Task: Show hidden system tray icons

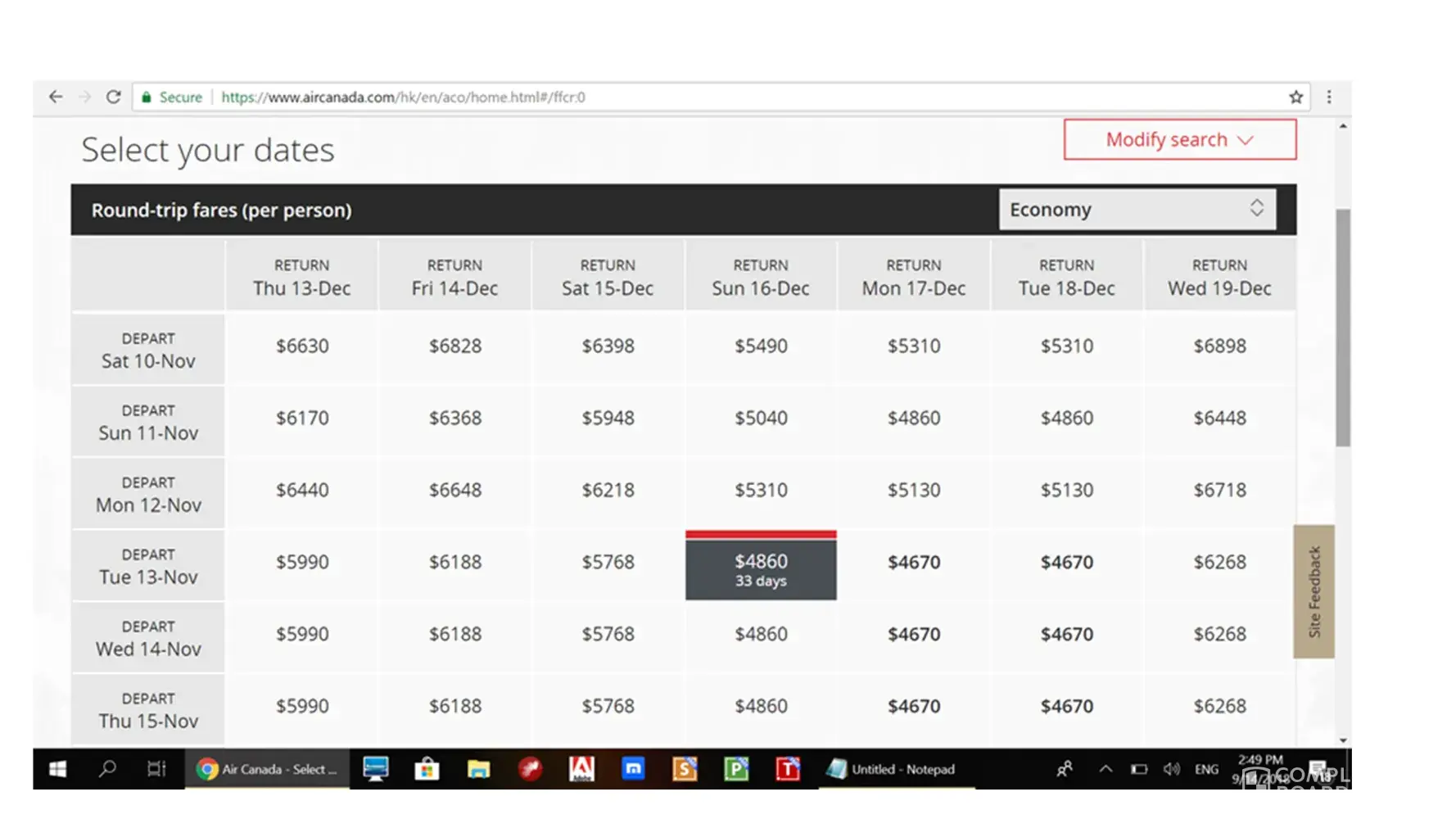Action: click(x=1106, y=769)
